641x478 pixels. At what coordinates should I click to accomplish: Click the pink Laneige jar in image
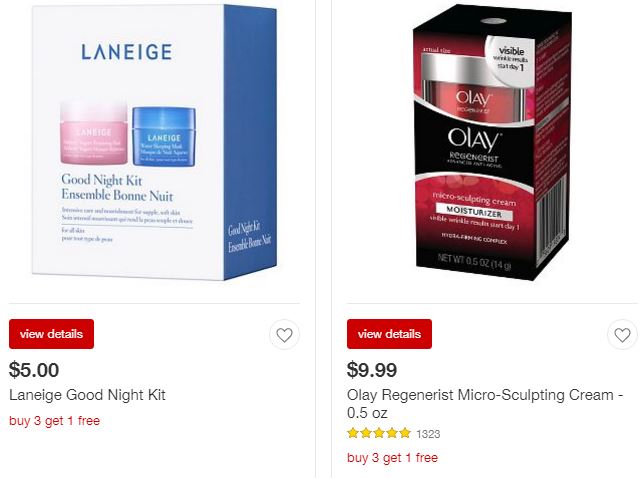tap(94, 133)
